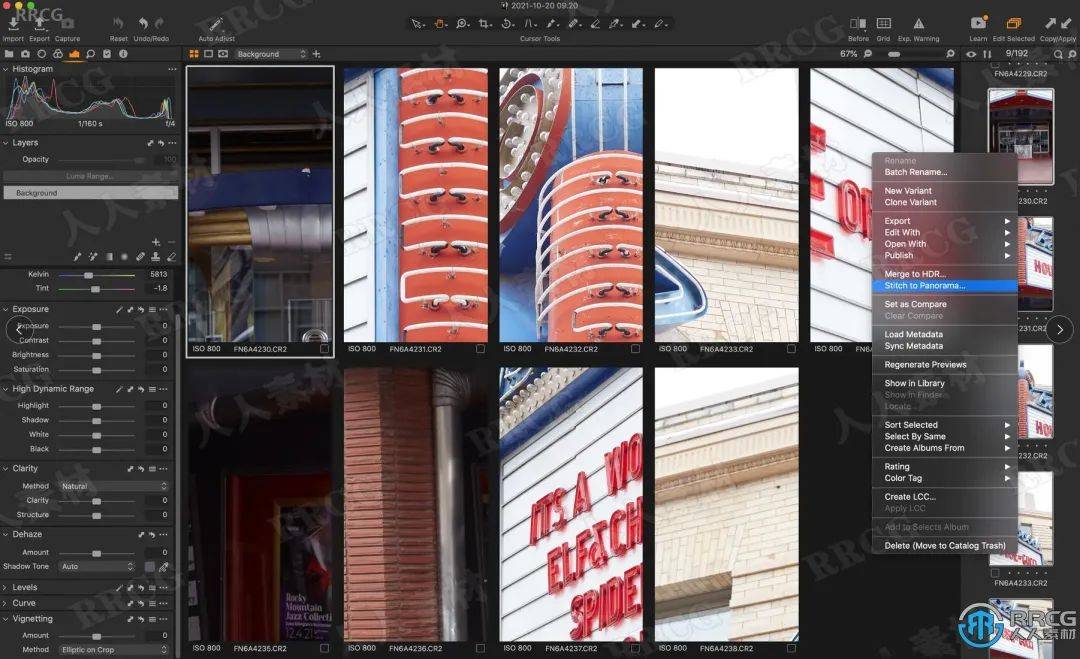1080x659 pixels.
Task: Tick the checkbox under FN6A4231.CR2
Action: tap(480, 349)
